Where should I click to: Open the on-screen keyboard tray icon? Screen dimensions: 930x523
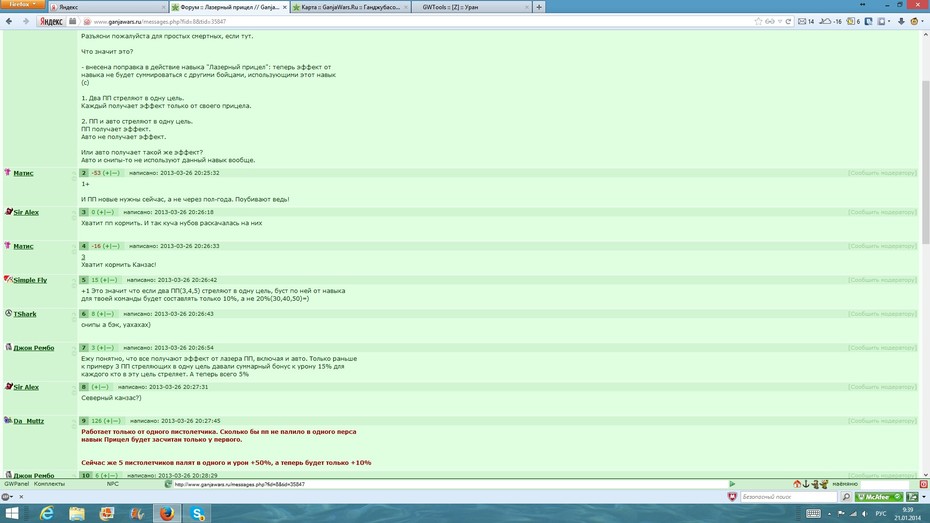(813, 514)
